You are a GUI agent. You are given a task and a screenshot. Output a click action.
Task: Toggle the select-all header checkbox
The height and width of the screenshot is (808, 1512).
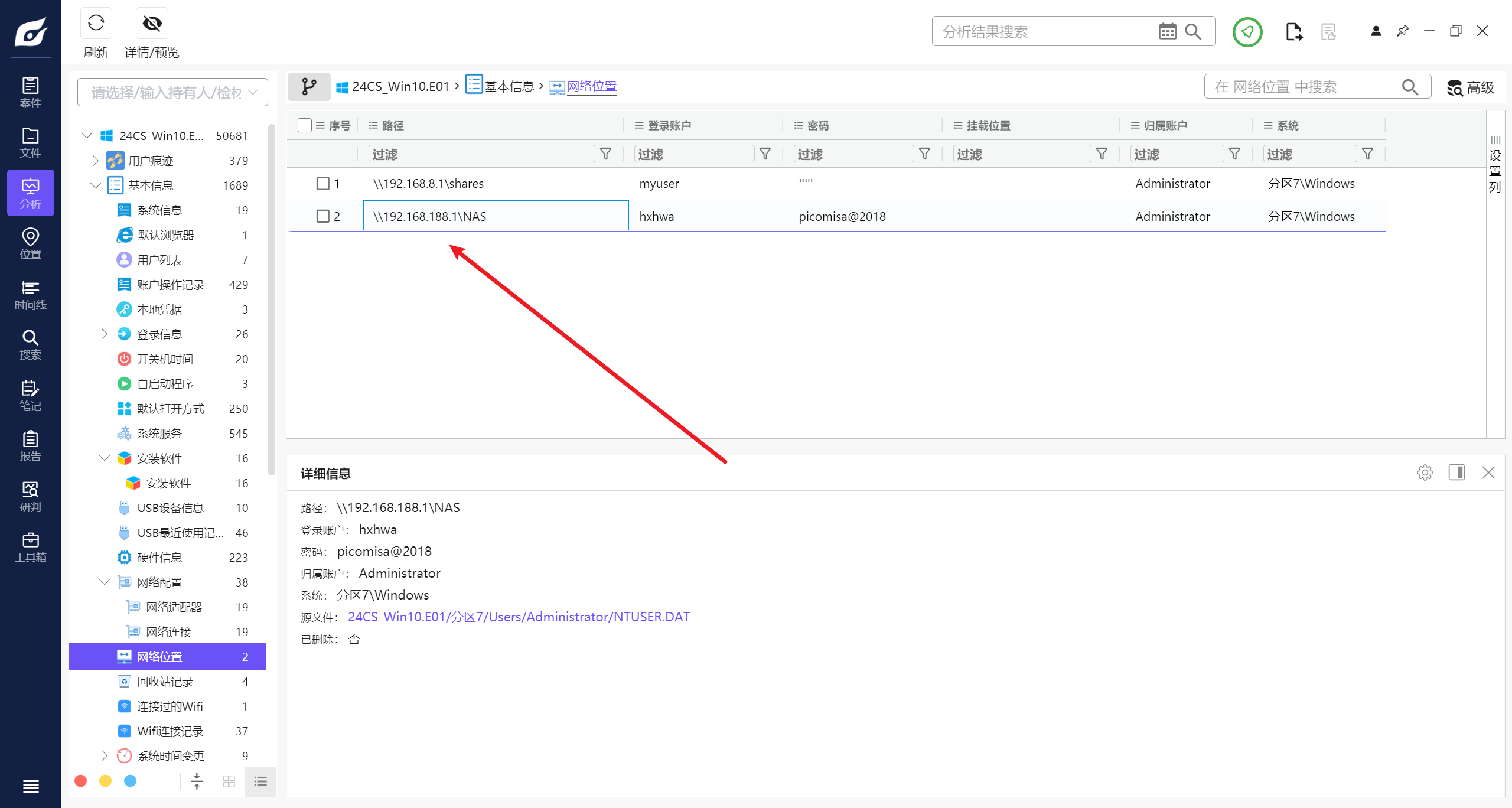305,125
